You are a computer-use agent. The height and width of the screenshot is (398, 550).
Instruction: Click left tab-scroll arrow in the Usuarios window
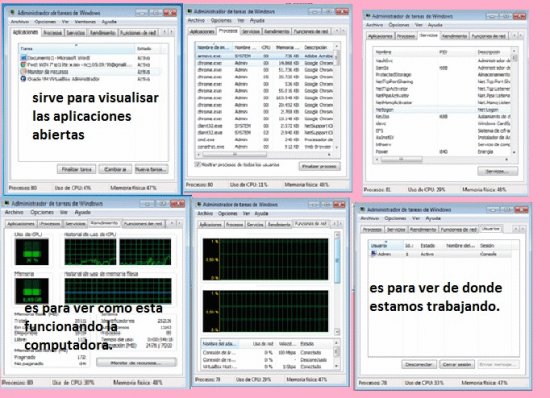[516, 229]
